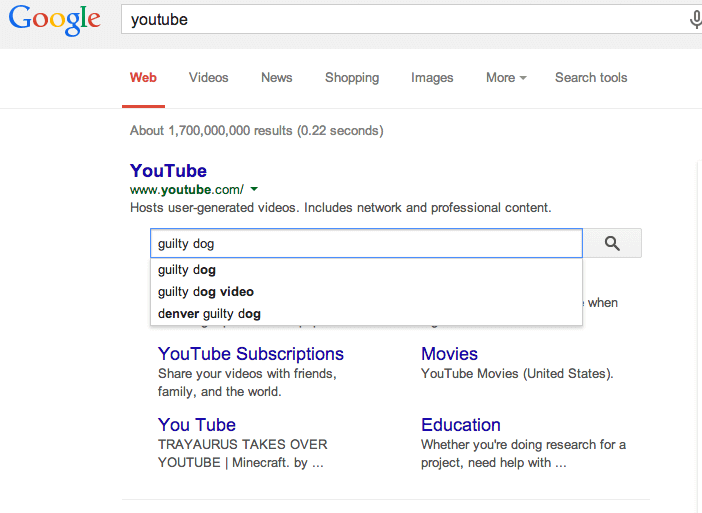
Task: Expand the More menu
Action: [x=506, y=77]
